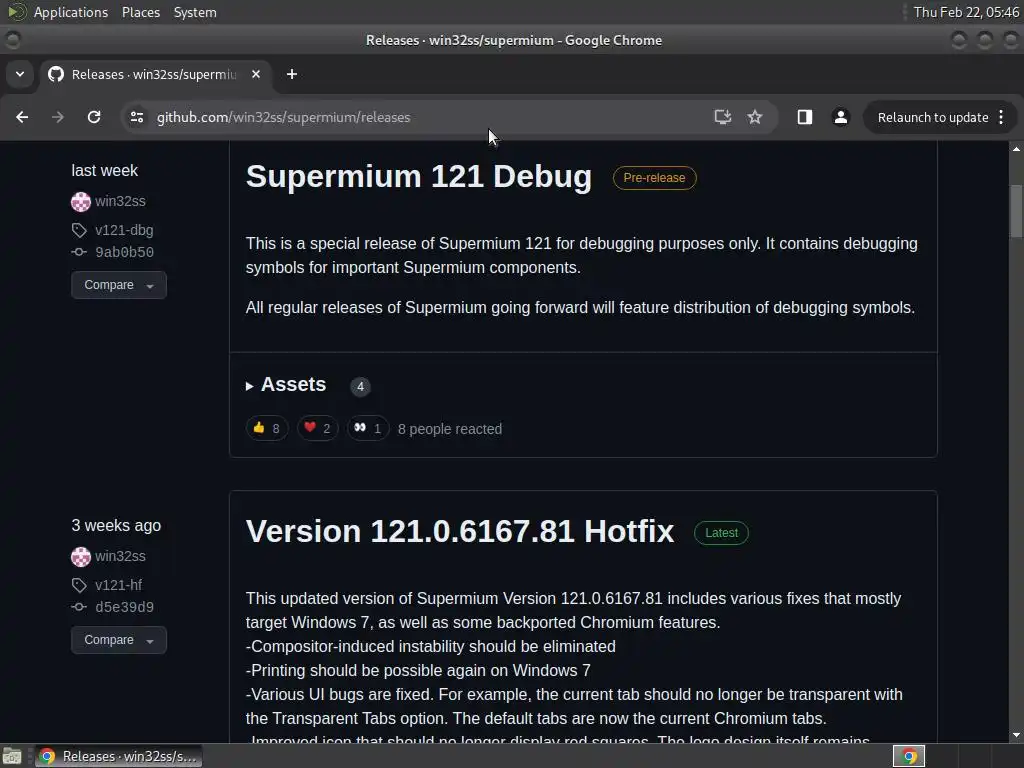Open Chrome three-dot menu

point(1001,117)
